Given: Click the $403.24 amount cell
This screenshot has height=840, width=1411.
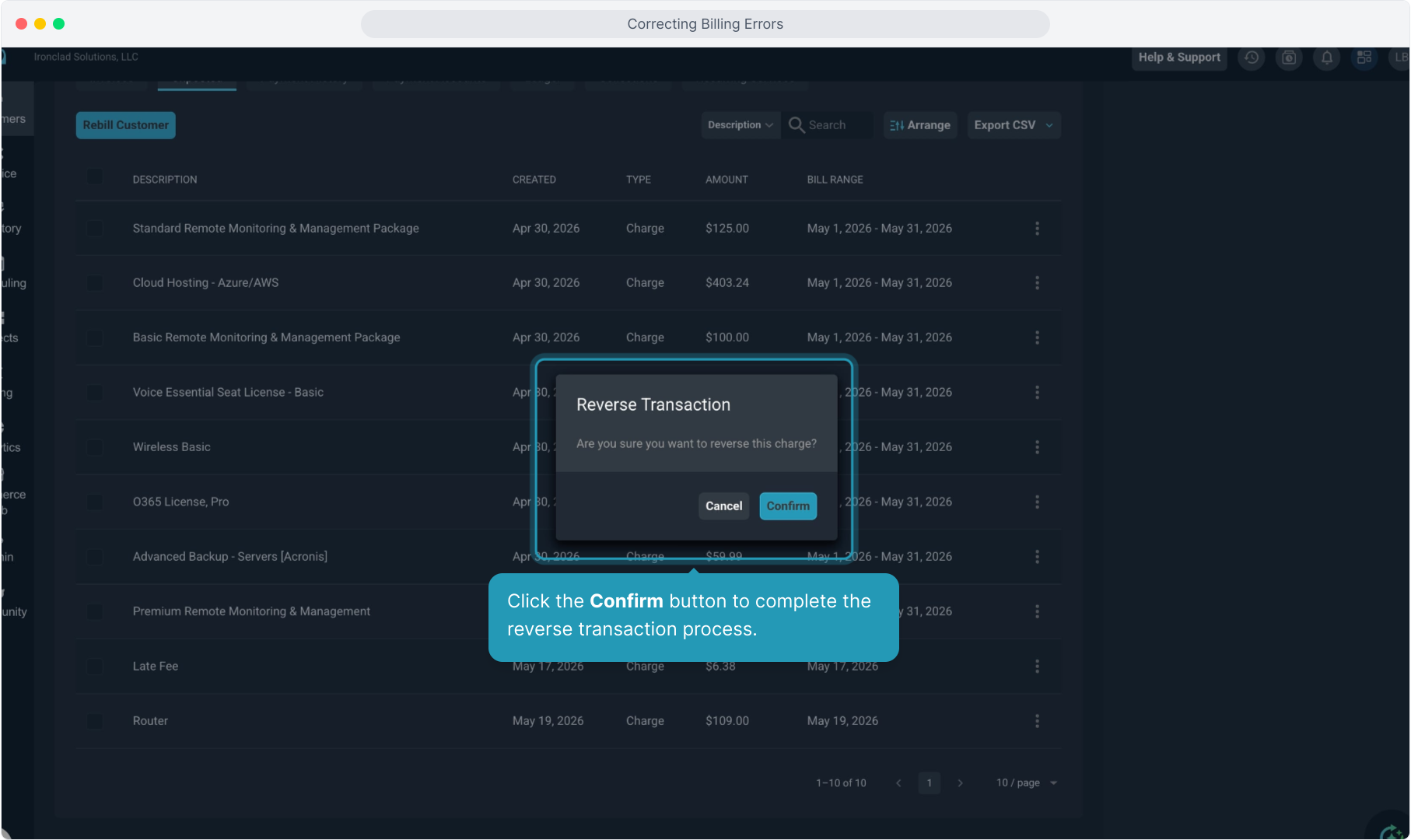Looking at the screenshot, I should click(x=727, y=283).
